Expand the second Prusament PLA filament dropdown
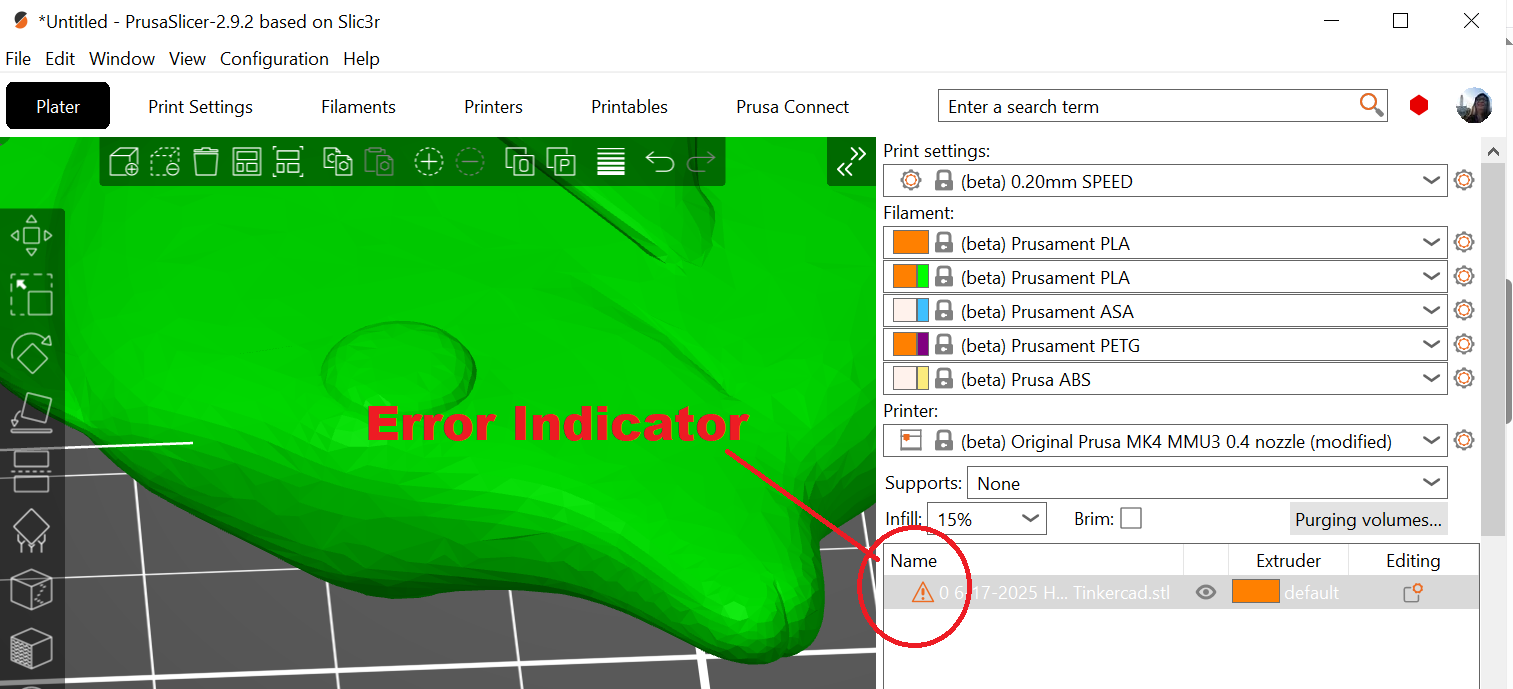1513x689 pixels. 1431,277
